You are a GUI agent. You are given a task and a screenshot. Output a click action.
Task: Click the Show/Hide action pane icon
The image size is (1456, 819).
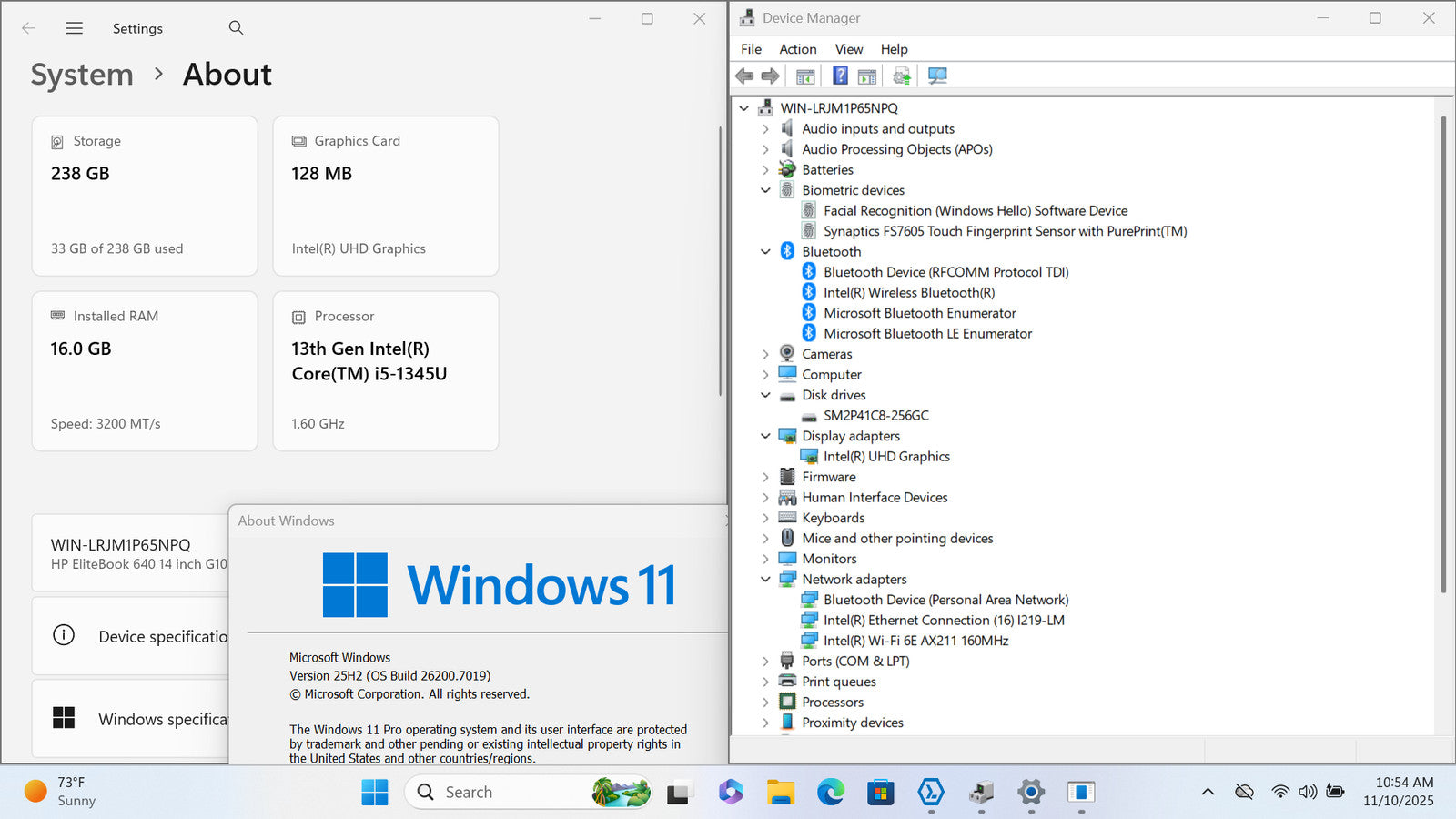[x=867, y=76]
